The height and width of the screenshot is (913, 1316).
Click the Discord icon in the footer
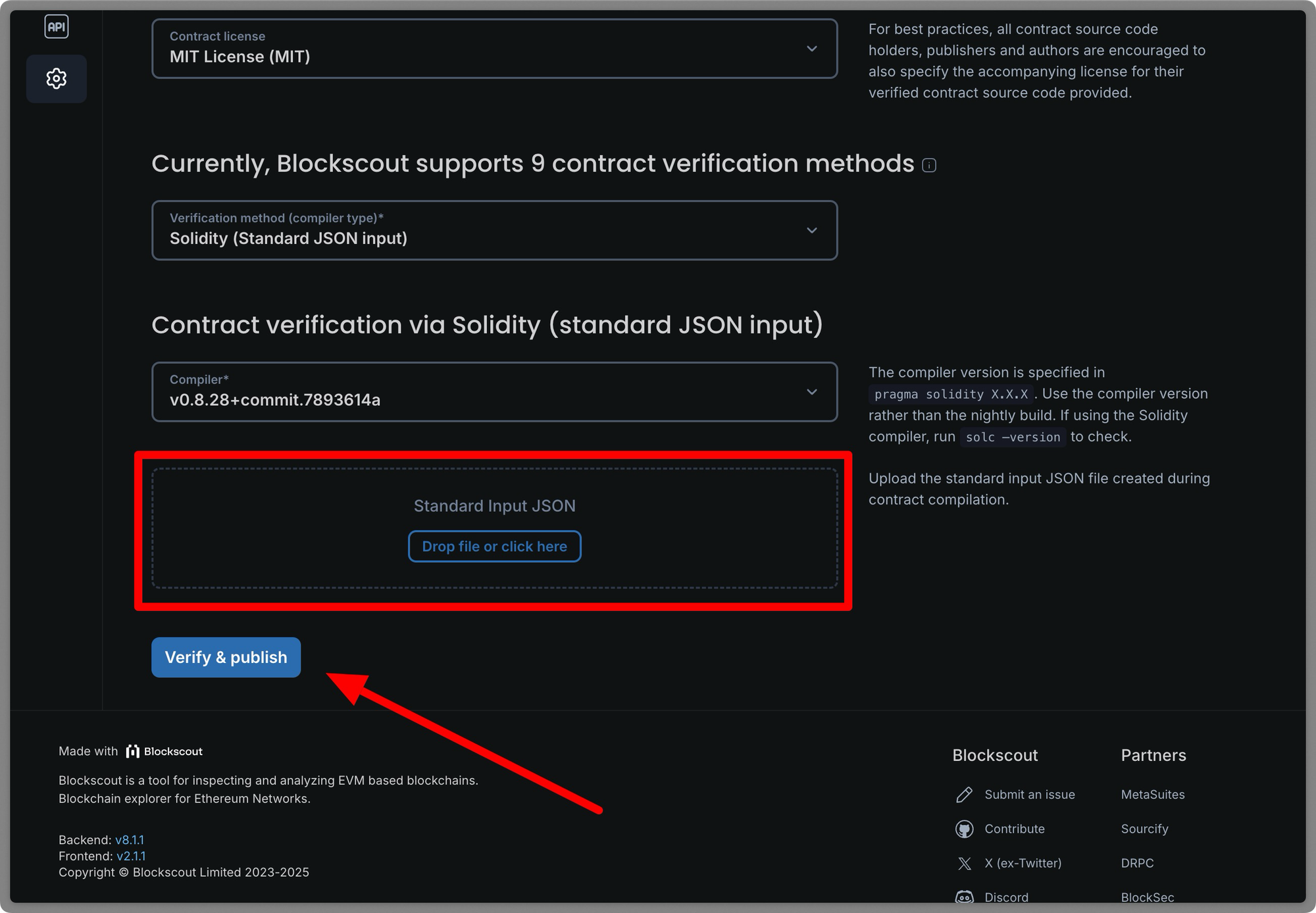(964, 897)
